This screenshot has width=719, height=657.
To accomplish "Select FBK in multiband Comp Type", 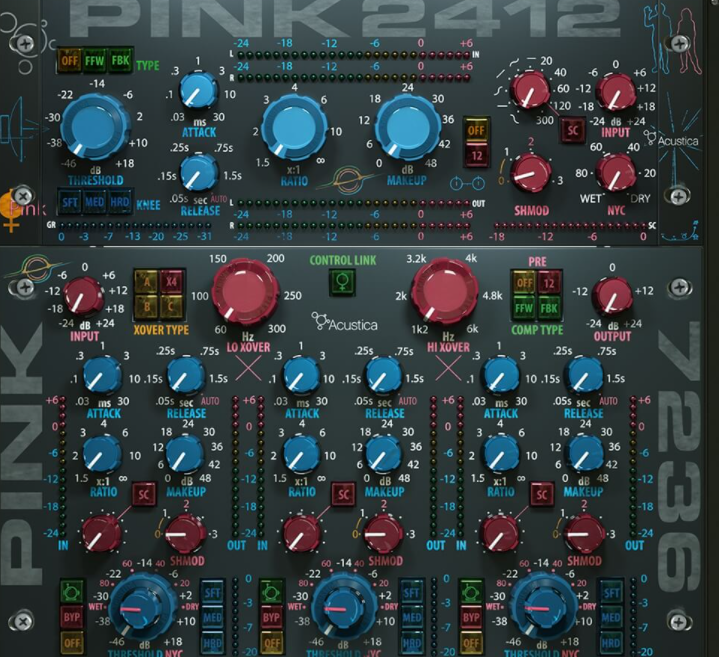I will tap(549, 307).
